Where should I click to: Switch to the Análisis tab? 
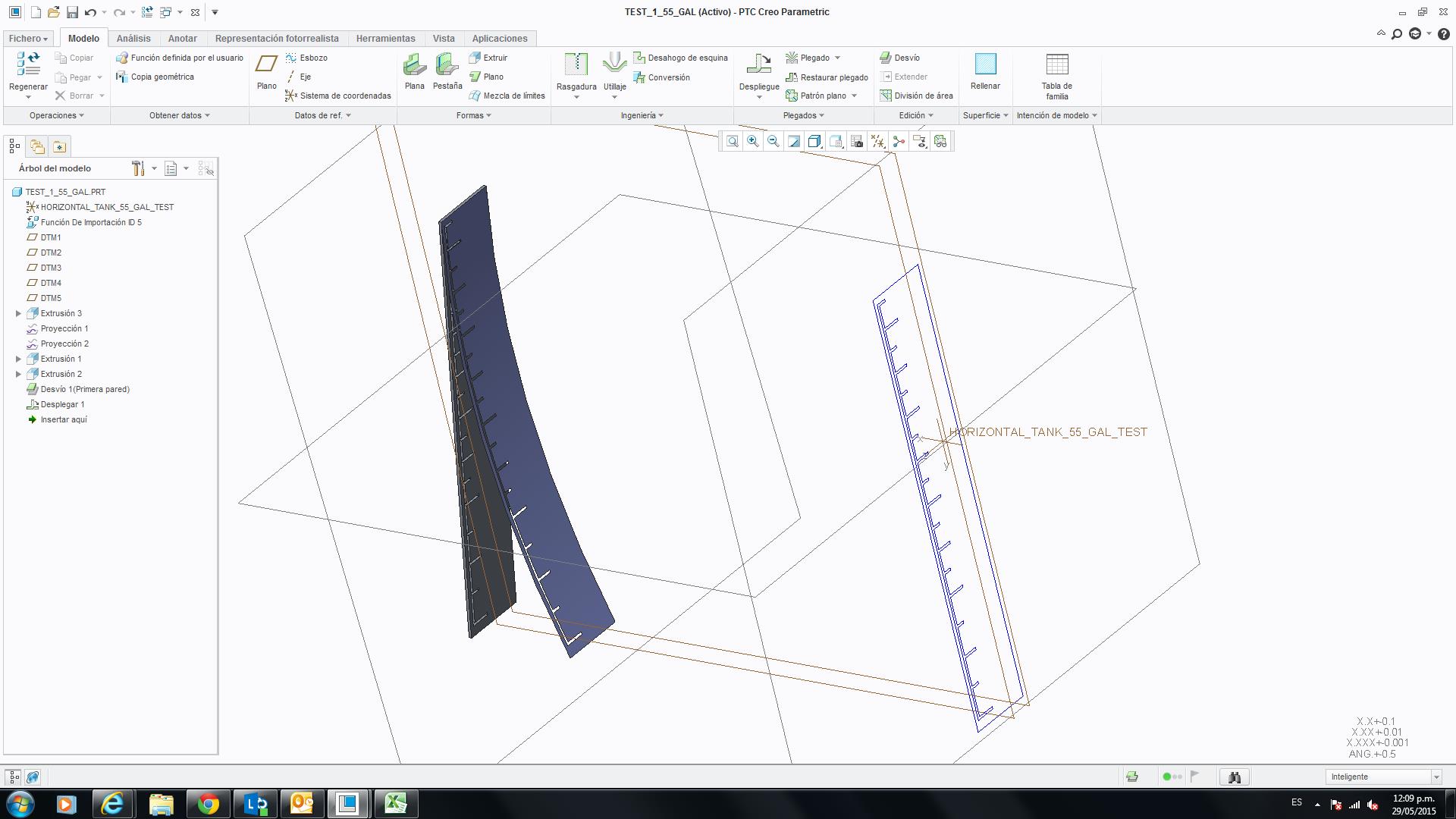click(133, 39)
